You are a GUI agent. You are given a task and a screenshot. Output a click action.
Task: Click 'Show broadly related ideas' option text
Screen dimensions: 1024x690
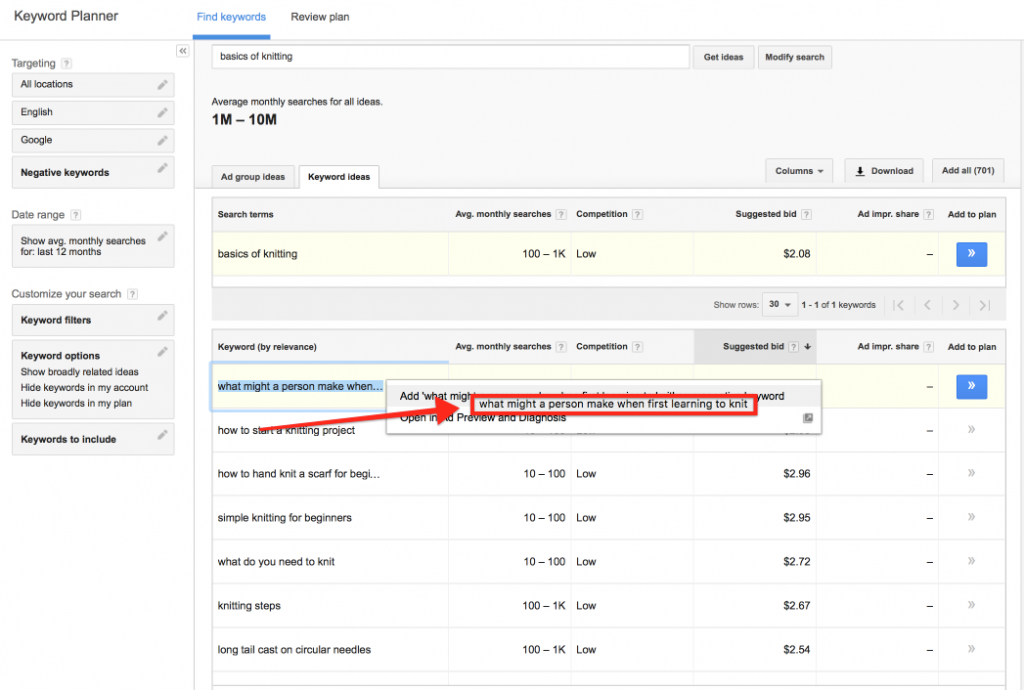[x=80, y=372]
